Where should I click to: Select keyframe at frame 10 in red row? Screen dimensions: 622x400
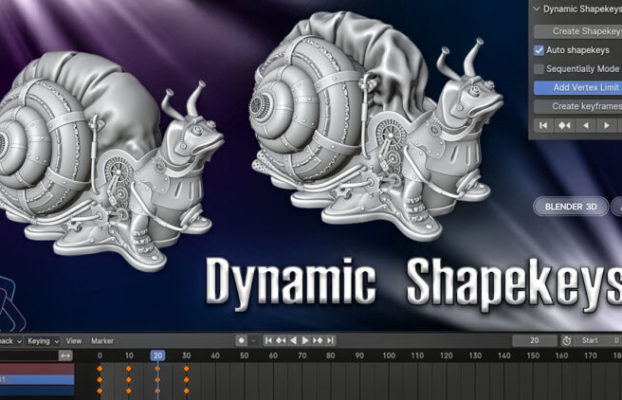coord(129,369)
